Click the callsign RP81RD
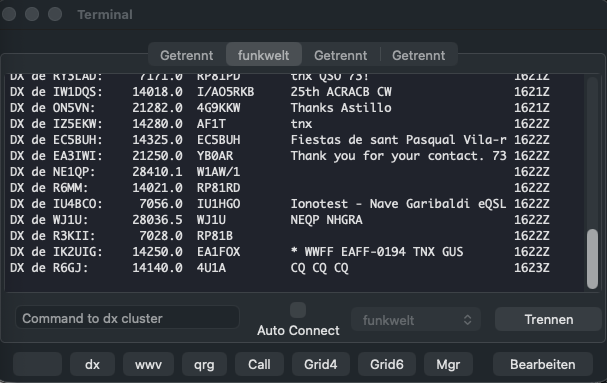Screen dimensions: 607x383 [218, 188]
